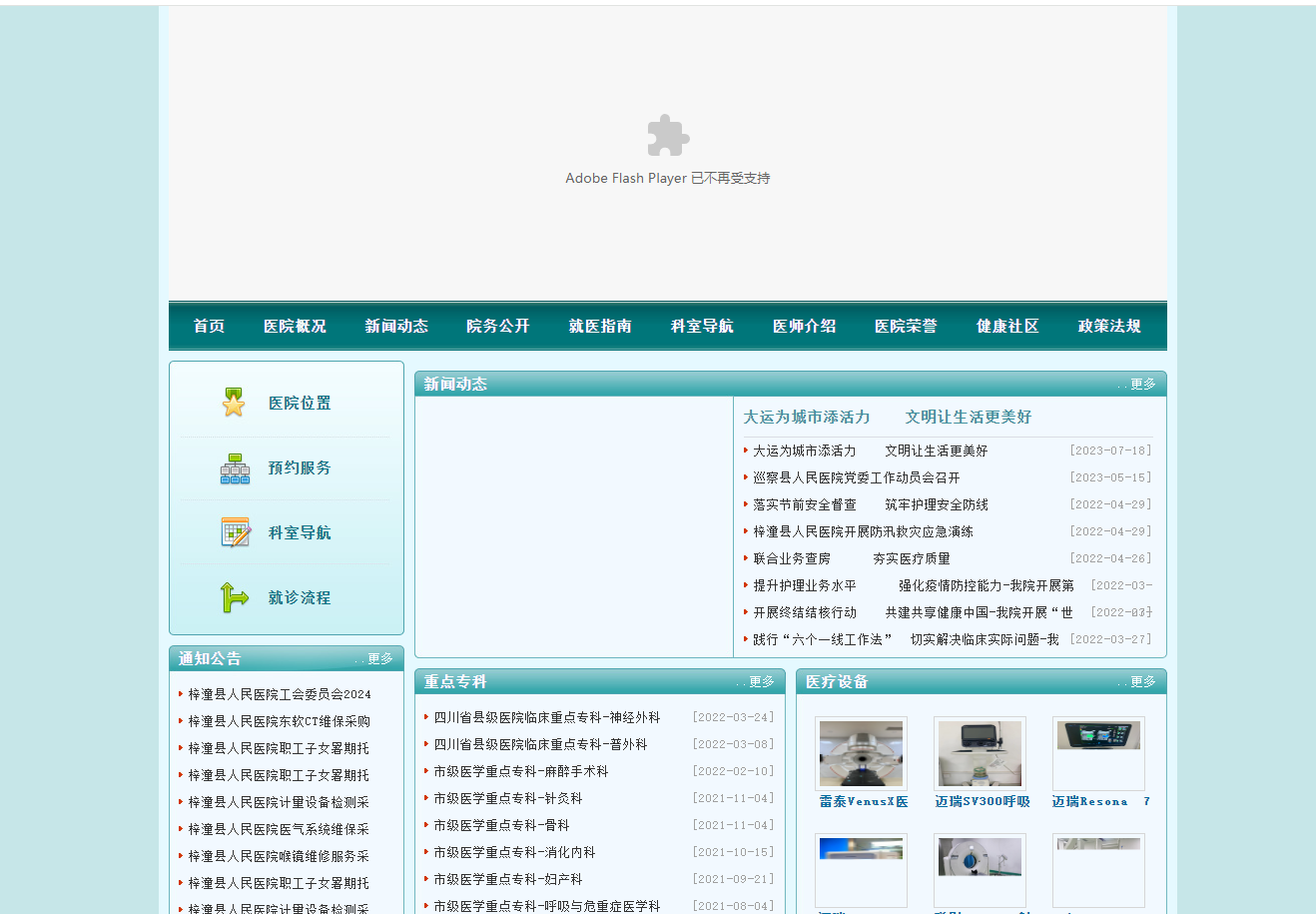The image size is (1316, 914).
Task: Open 市级医学重点专科-骨科
Action: click(501, 825)
